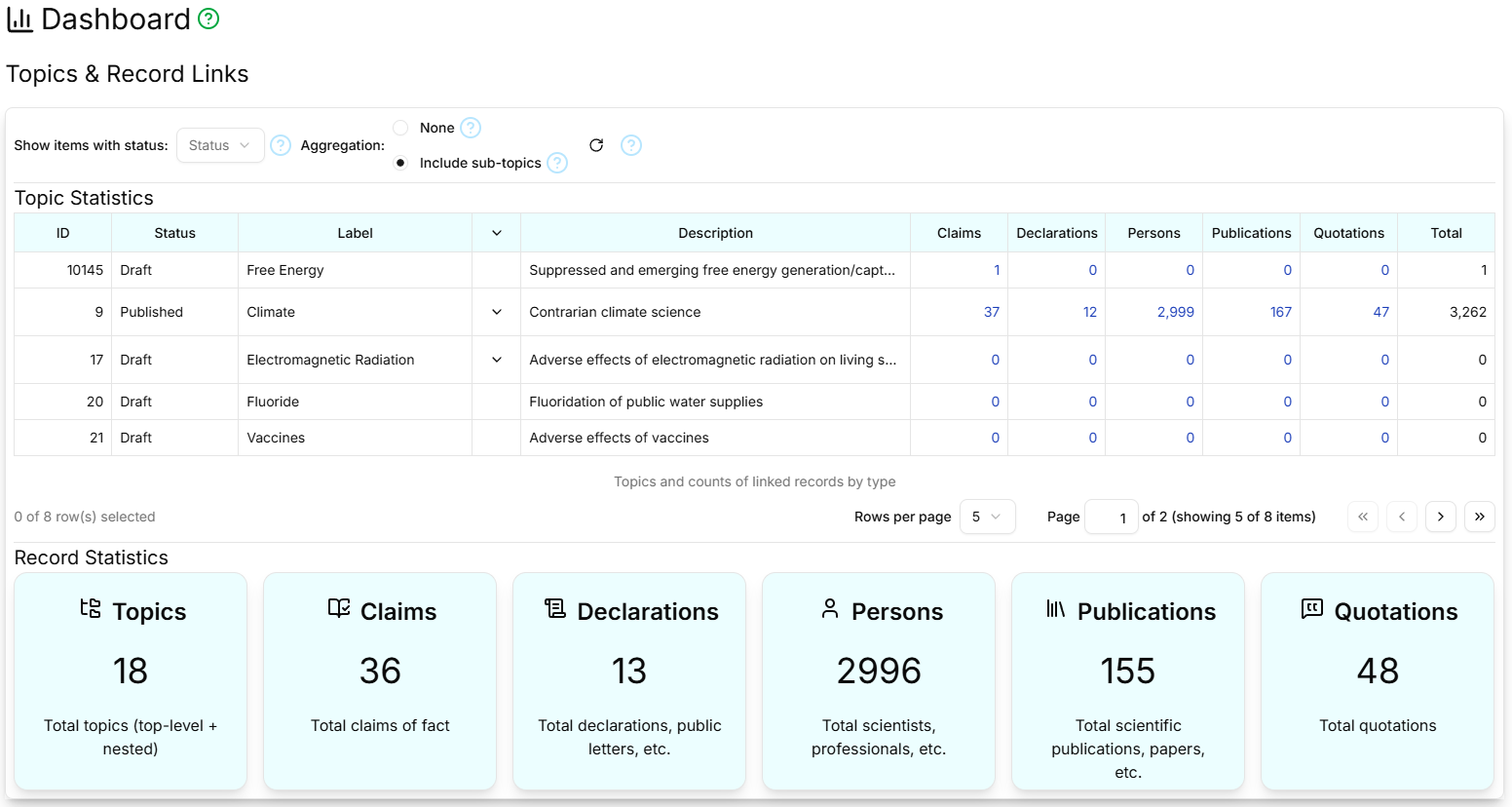Go to the previous page

(1402, 517)
